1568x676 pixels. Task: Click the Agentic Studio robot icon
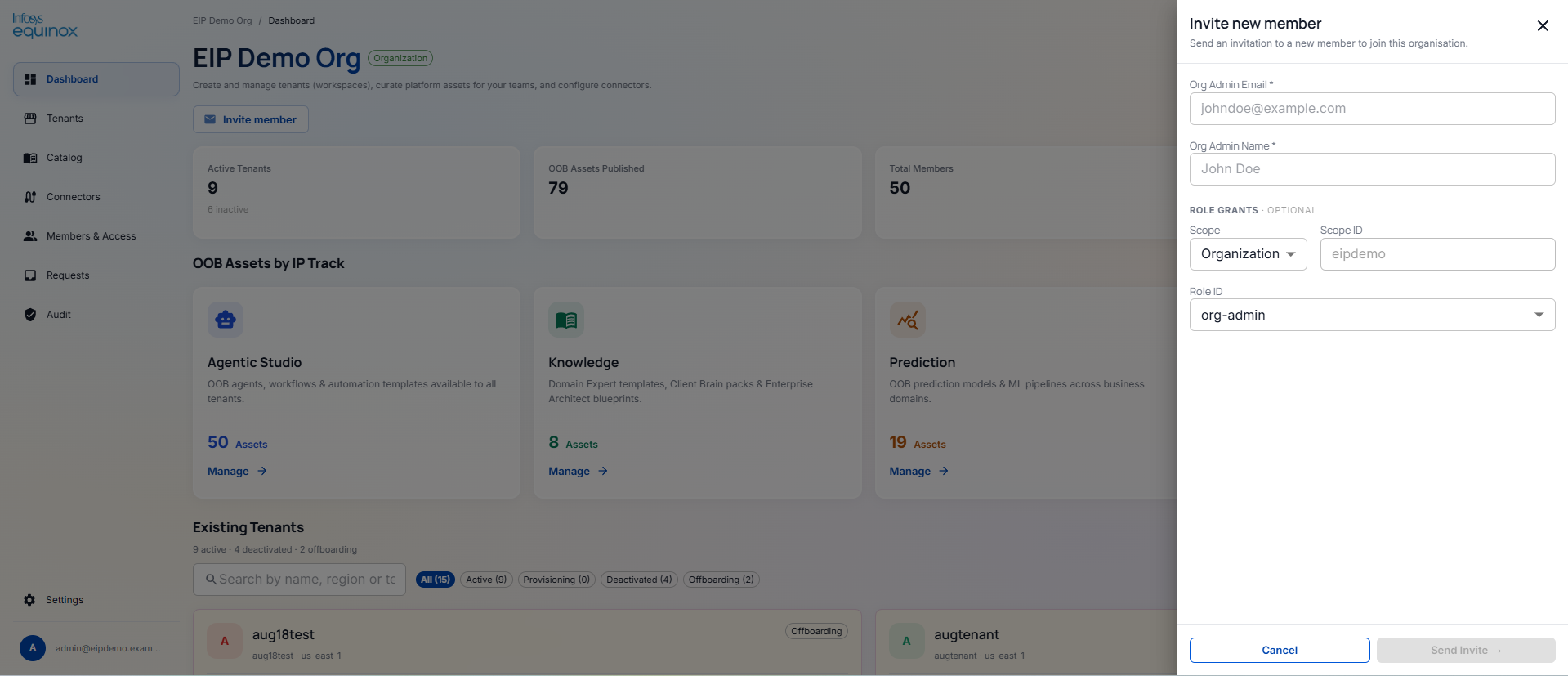tap(226, 320)
